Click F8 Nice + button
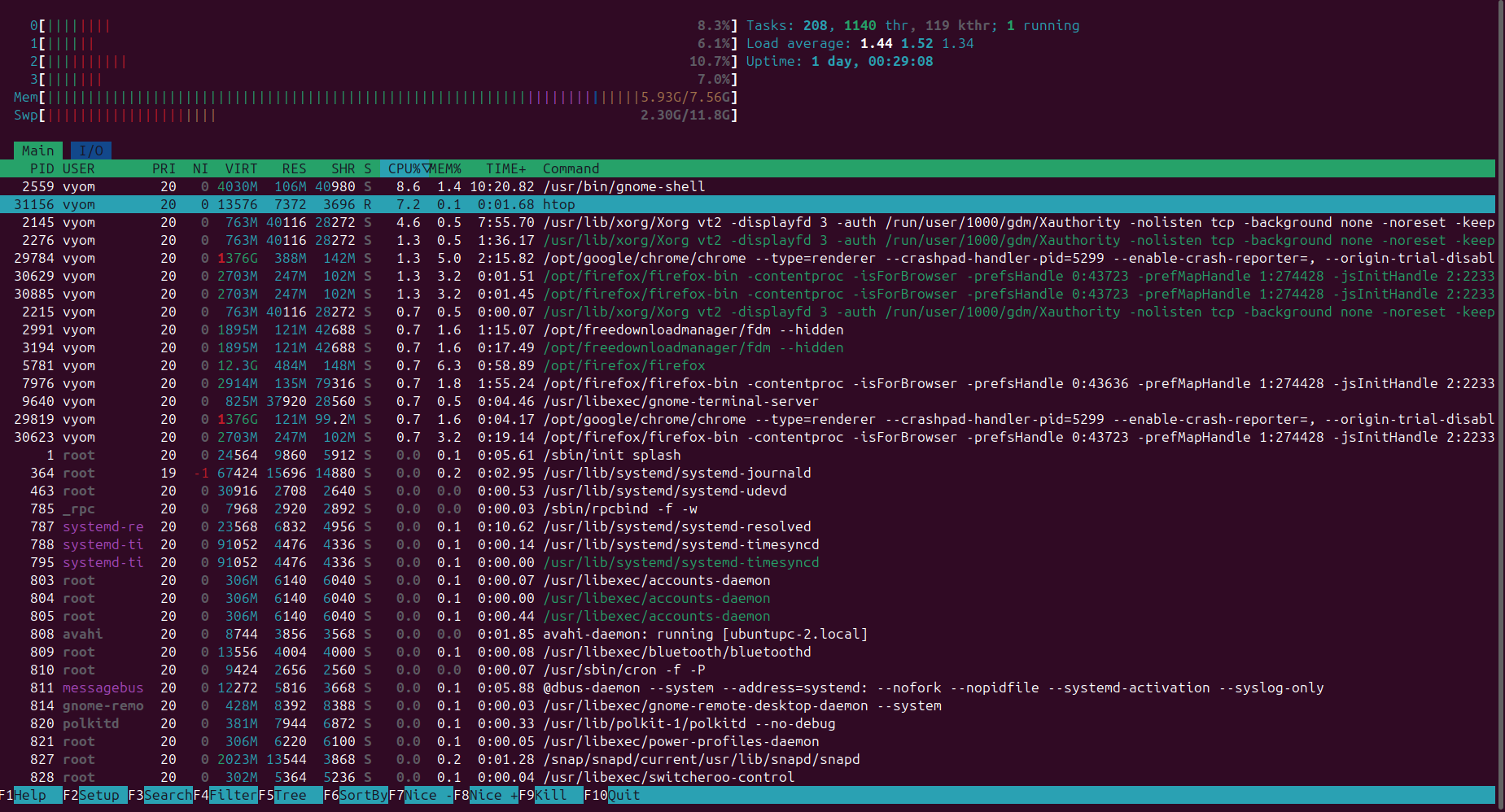 tap(486, 795)
